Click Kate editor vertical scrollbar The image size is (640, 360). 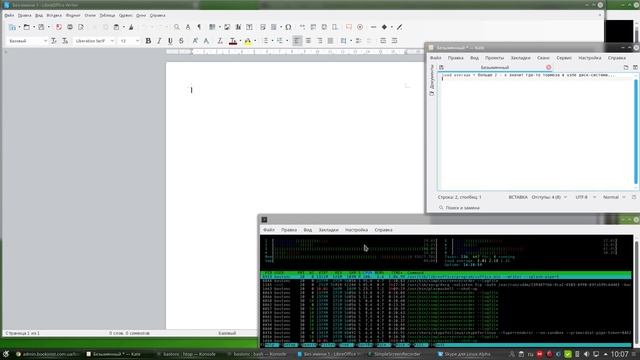[636, 131]
